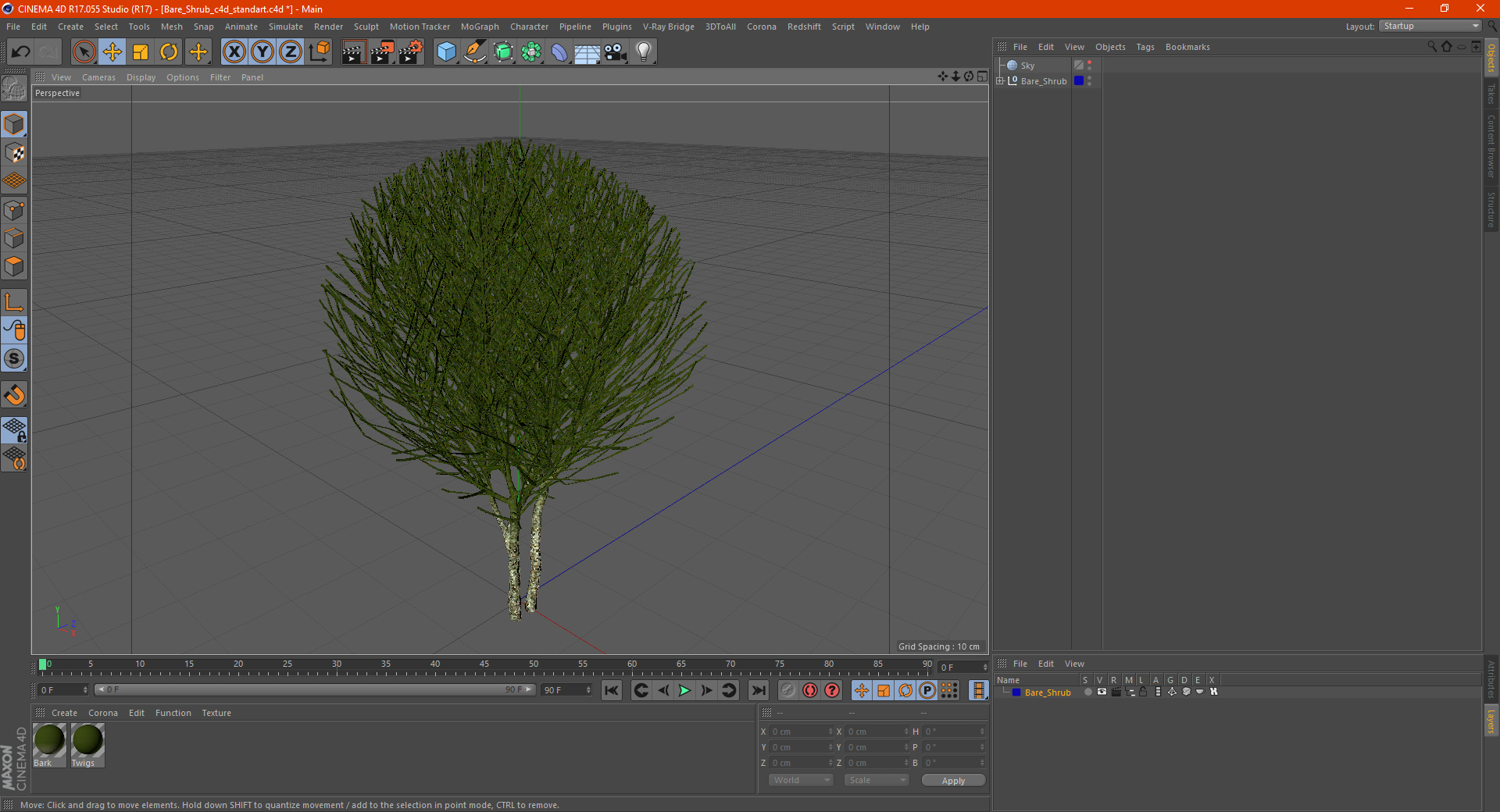This screenshot has height=812, width=1500.
Task: Add a Camera object
Action: [616, 52]
